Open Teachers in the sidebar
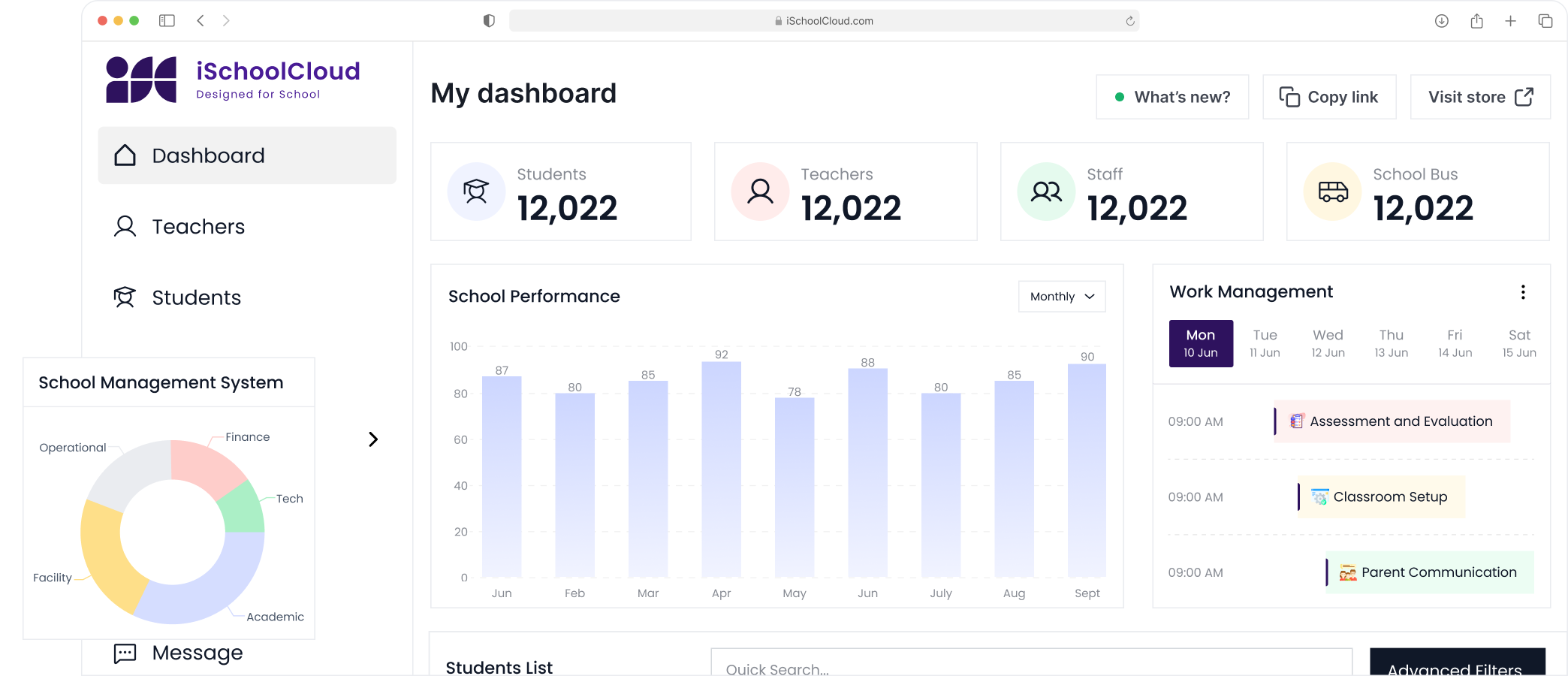 tap(198, 227)
